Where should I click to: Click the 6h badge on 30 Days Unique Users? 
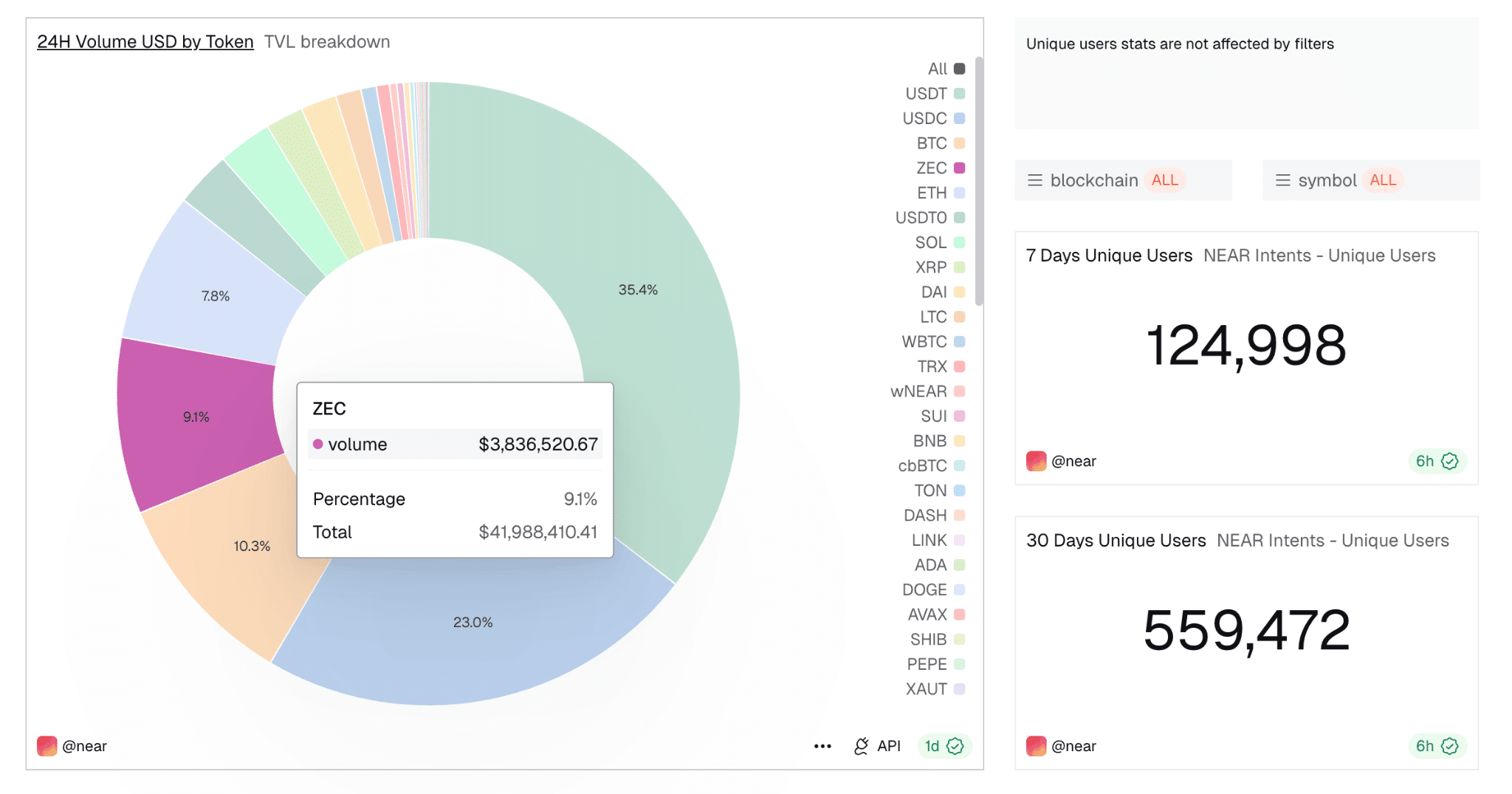pyautogui.click(x=1437, y=746)
